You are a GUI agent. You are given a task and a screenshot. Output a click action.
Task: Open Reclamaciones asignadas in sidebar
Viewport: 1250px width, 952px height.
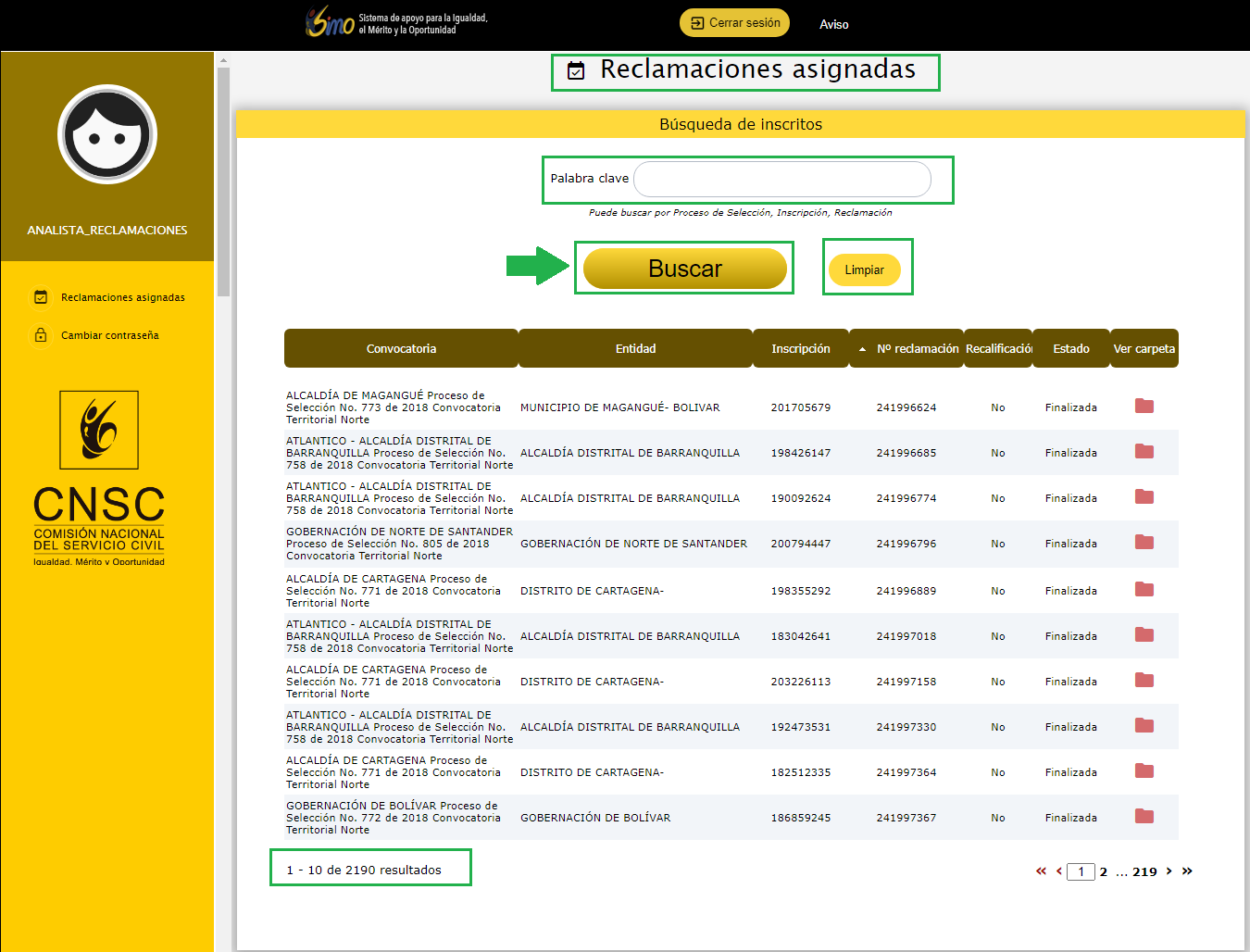coord(122,297)
